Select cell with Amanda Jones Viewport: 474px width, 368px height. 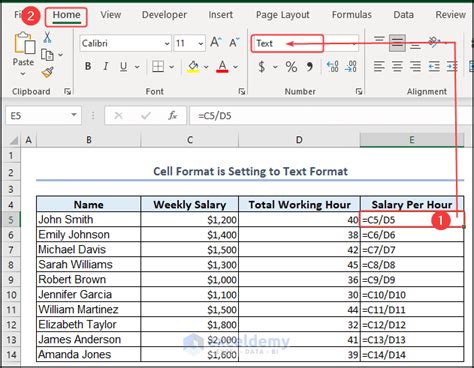(x=89, y=354)
